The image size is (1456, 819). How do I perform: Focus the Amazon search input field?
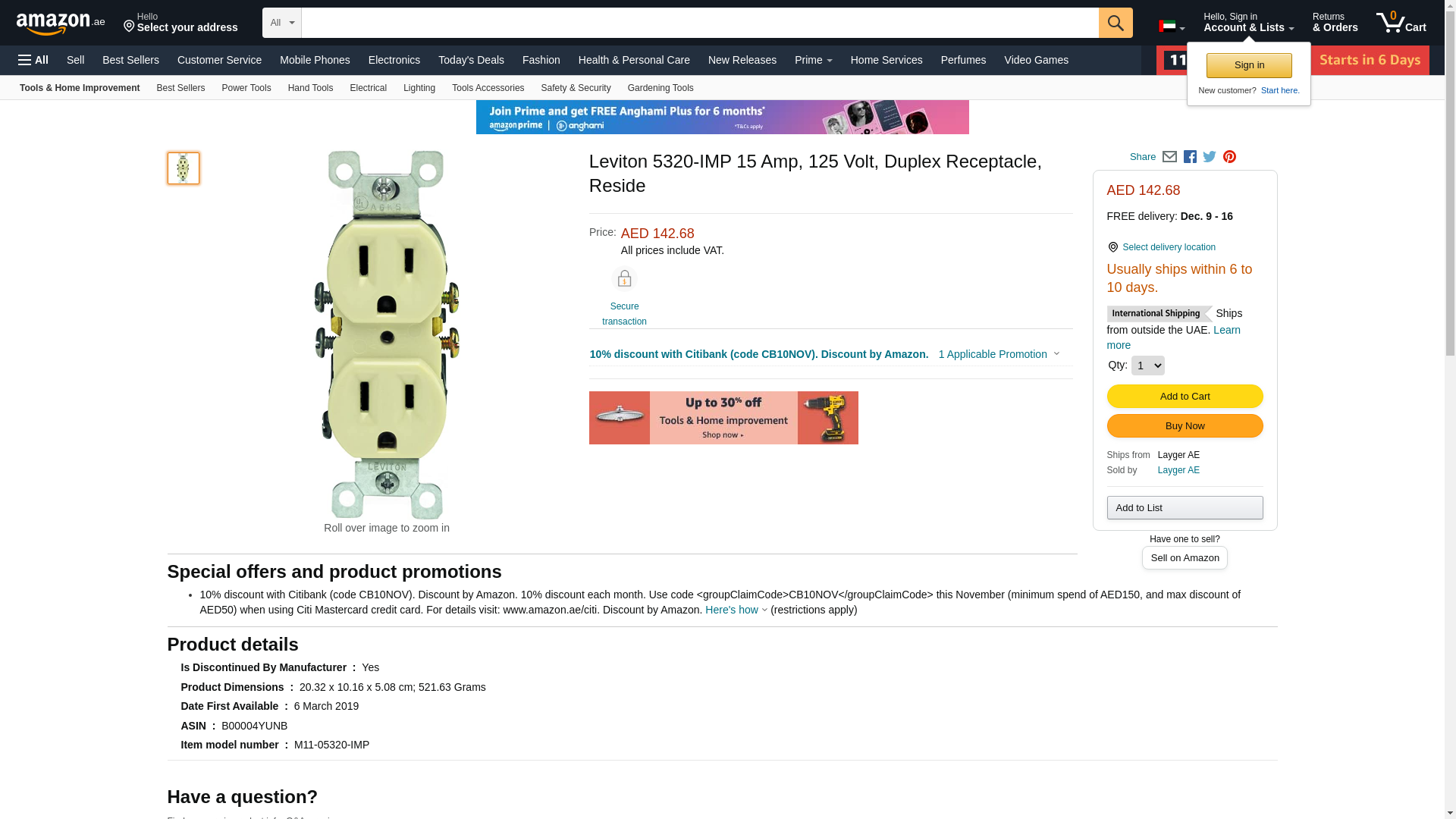(699, 23)
